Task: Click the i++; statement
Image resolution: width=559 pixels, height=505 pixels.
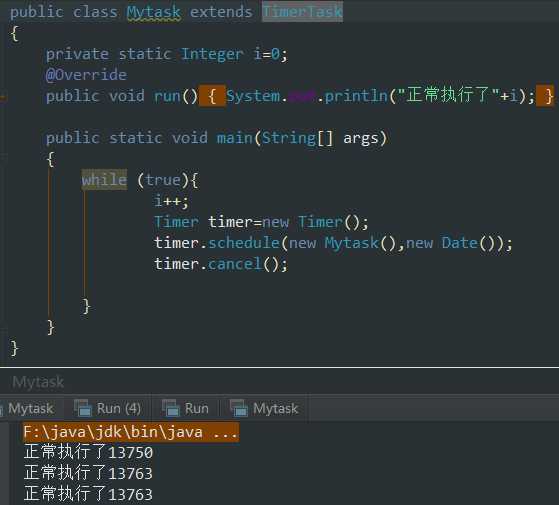Action: tap(171, 201)
